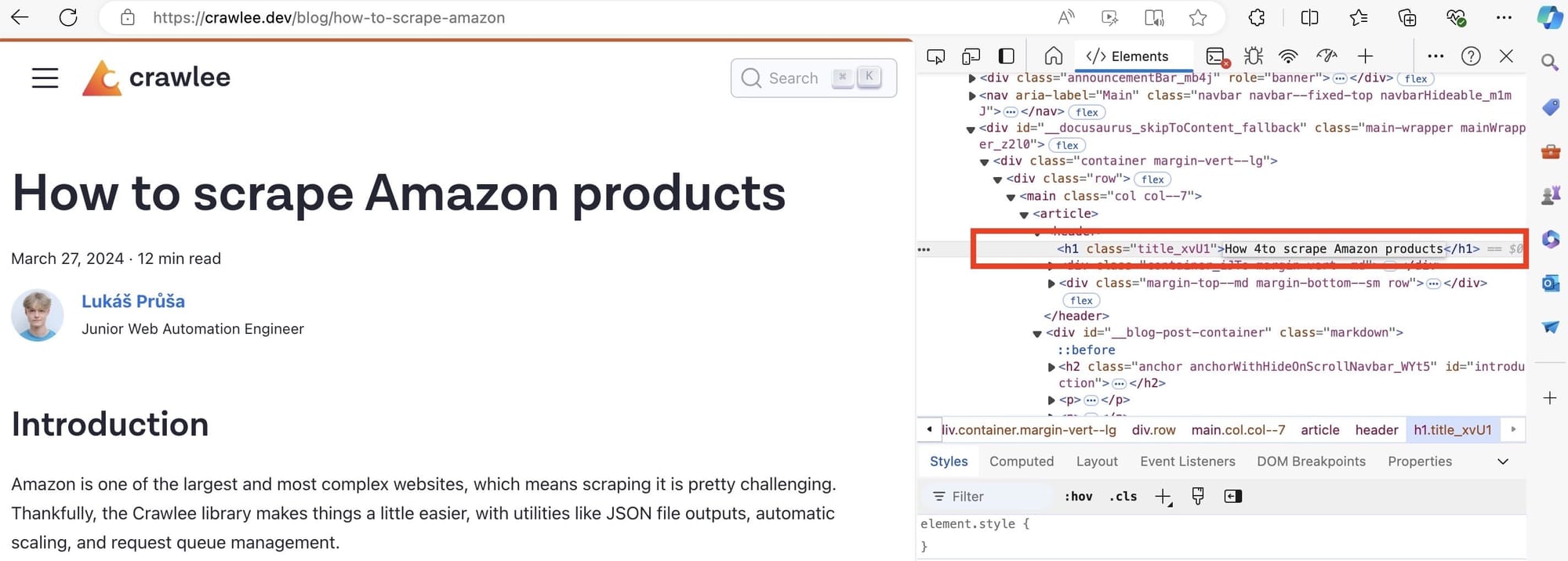Select main.col.col--7 in breadcrumb
1568x561 pixels.
[x=1238, y=430]
